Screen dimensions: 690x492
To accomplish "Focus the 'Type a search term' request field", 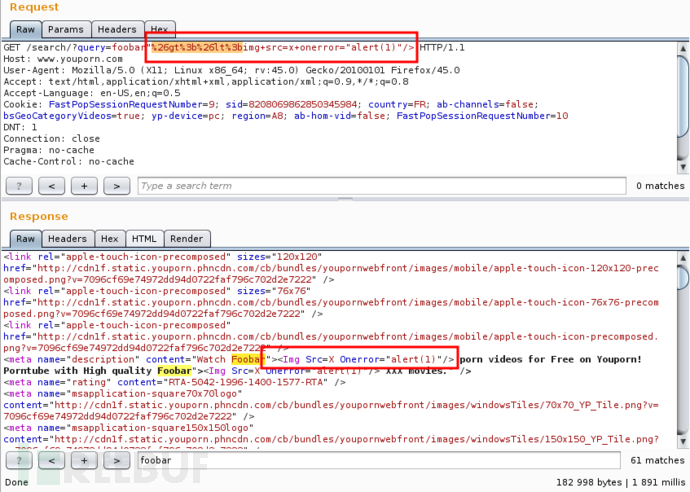I will [382, 186].
